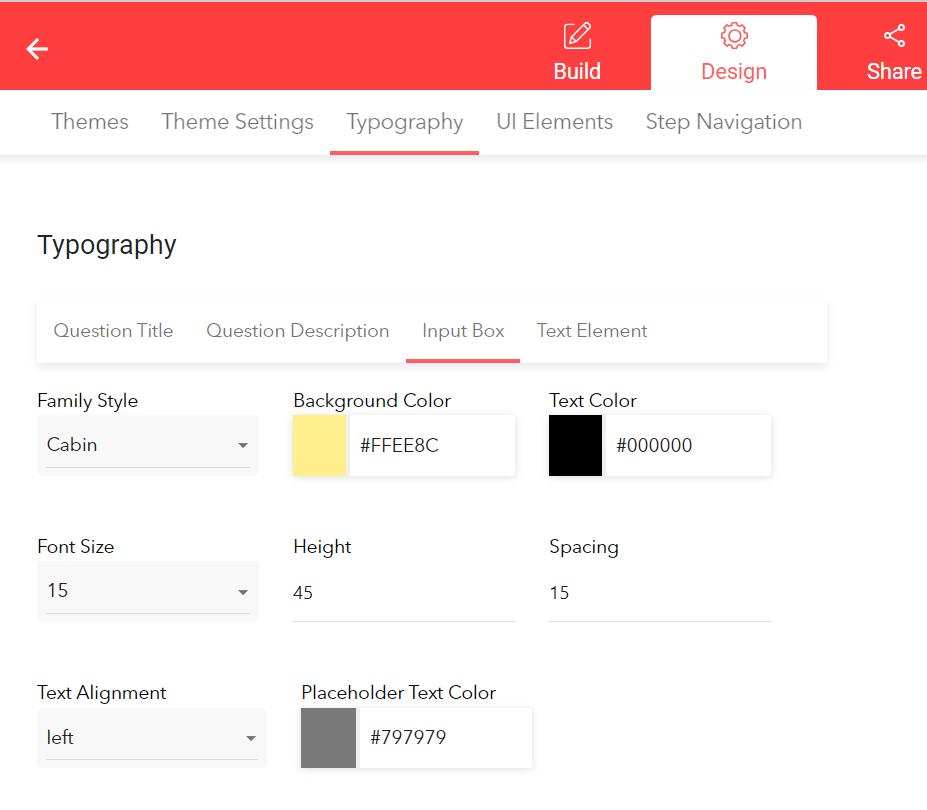Click the yellow Background Color swatch
927x810 pixels.
pos(320,445)
